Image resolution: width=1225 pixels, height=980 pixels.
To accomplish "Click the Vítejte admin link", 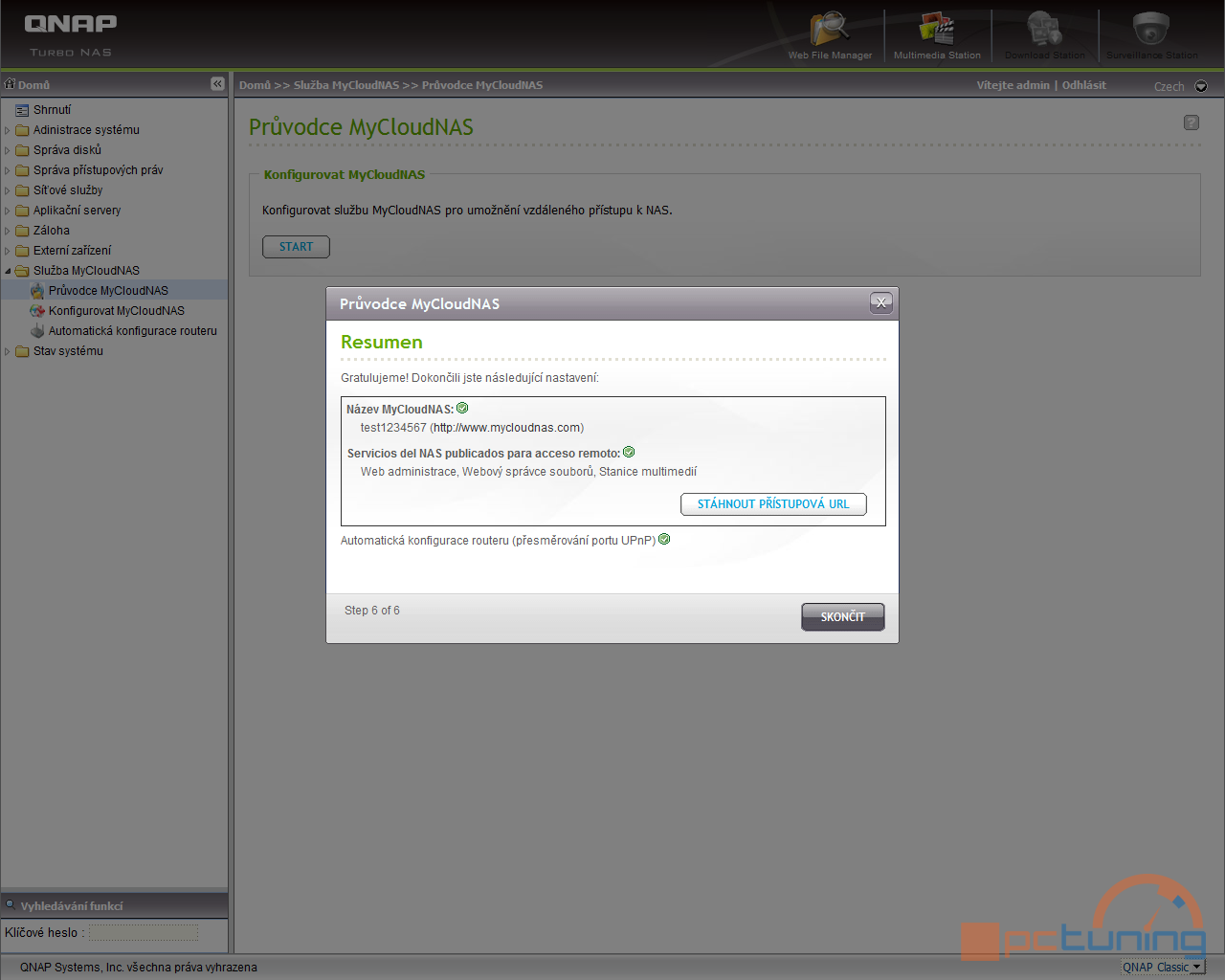I will click(x=1013, y=85).
